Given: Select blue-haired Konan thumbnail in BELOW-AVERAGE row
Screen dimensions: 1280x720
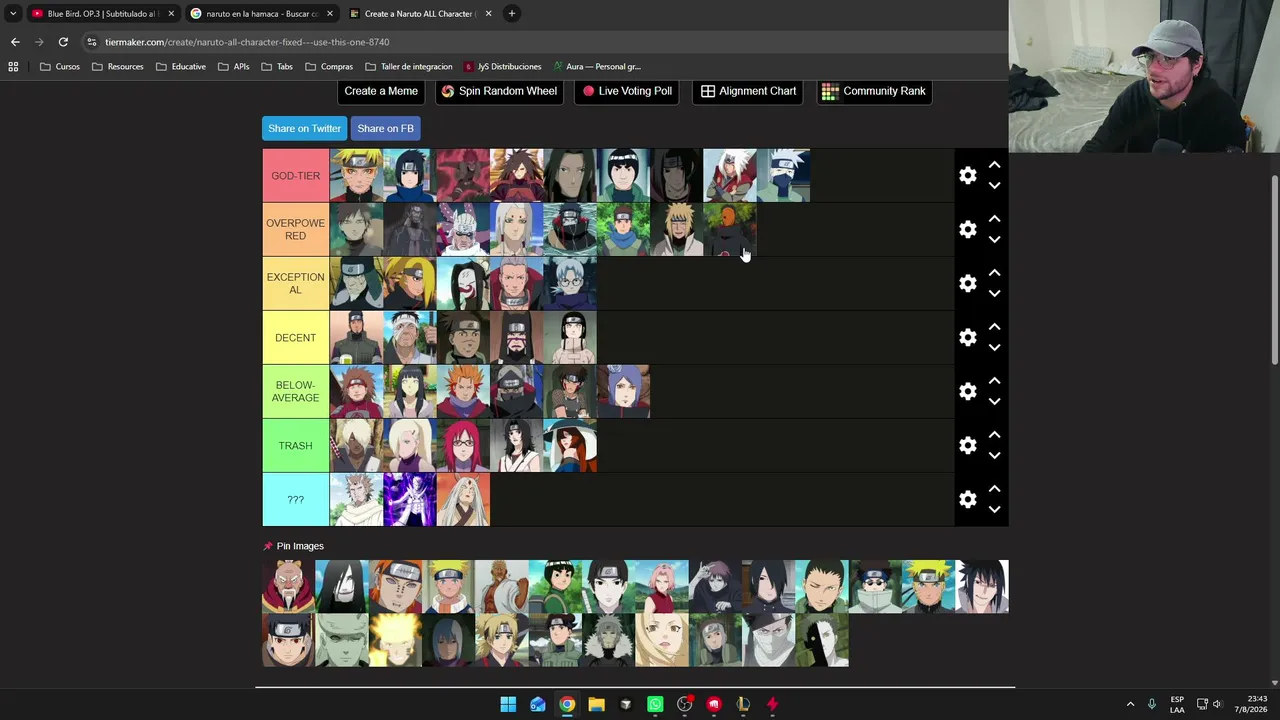Looking at the screenshot, I should (623, 392).
